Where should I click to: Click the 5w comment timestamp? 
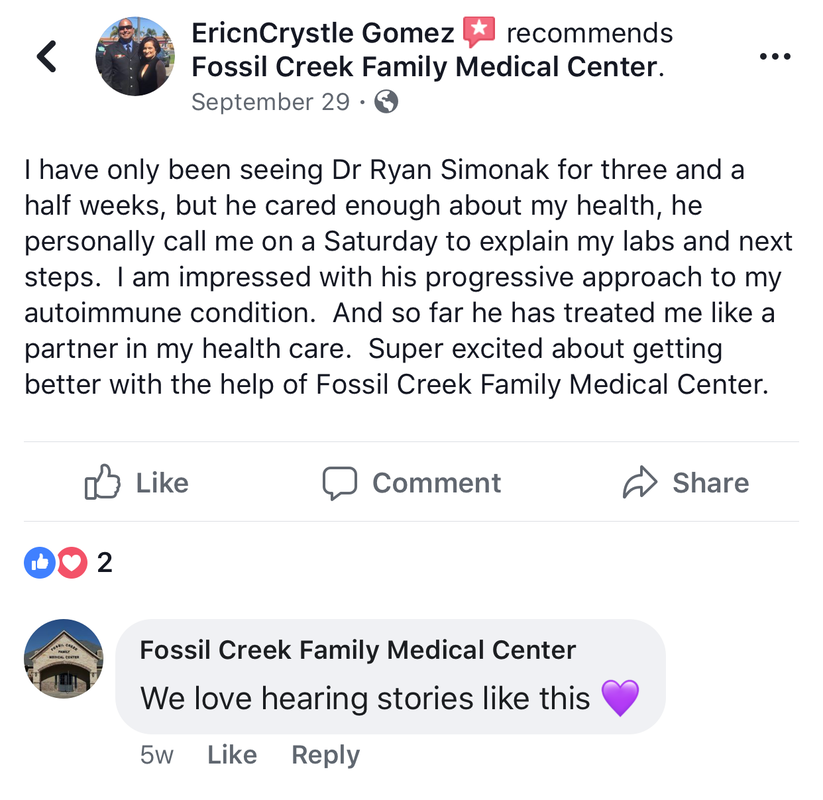pyautogui.click(x=157, y=755)
